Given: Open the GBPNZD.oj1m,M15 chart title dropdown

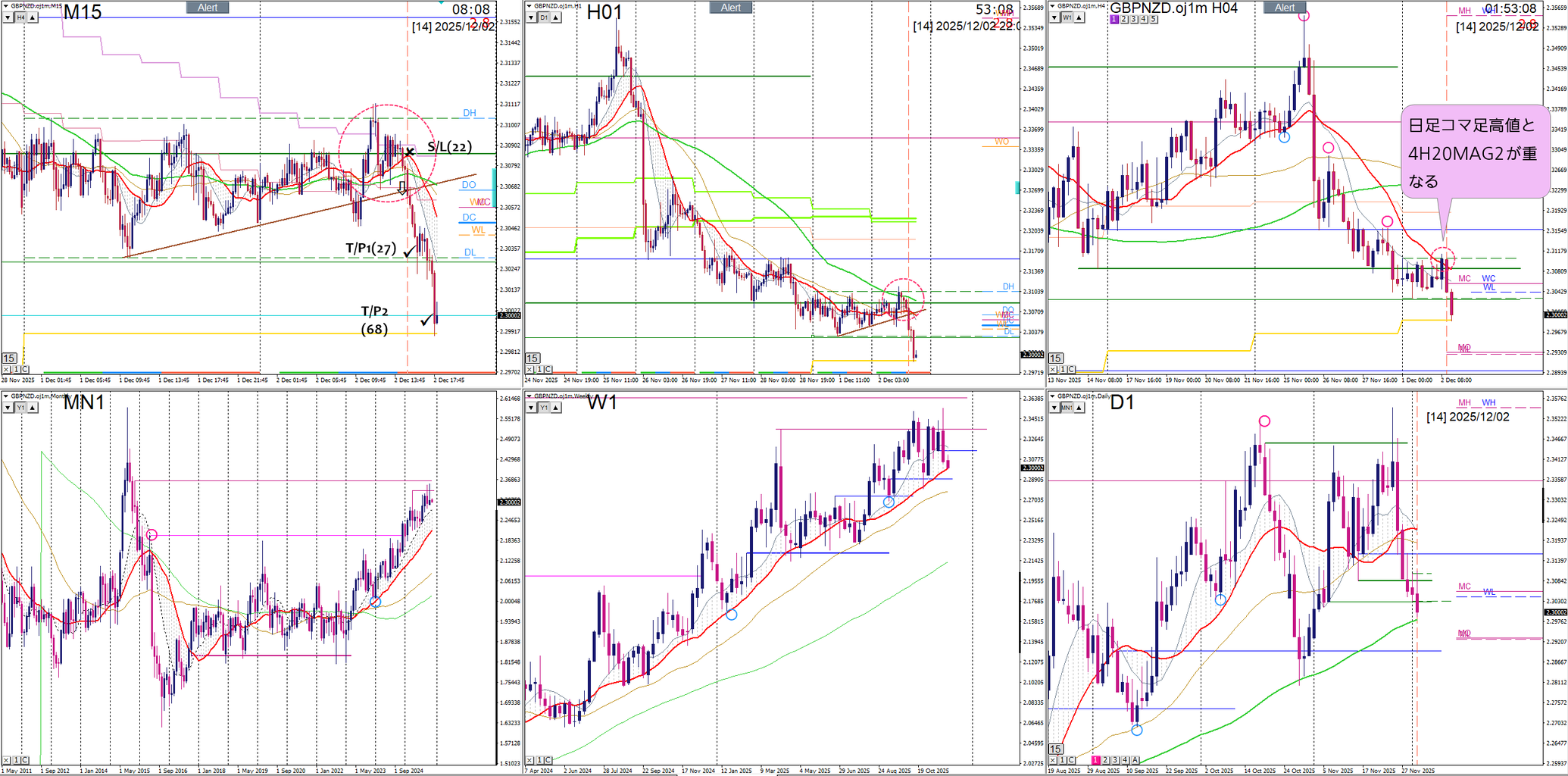Looking at the screenshot, I should tap(6, 6).
